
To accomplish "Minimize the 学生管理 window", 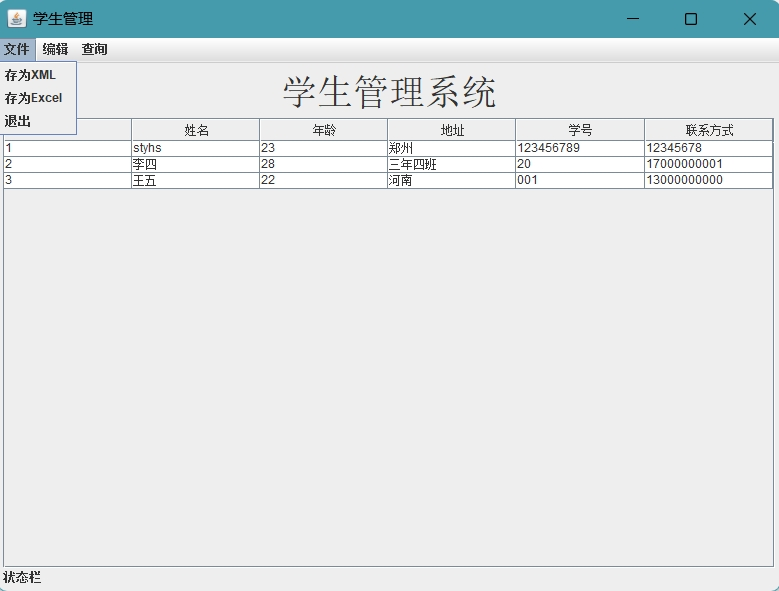I will [x=632, y=19].
